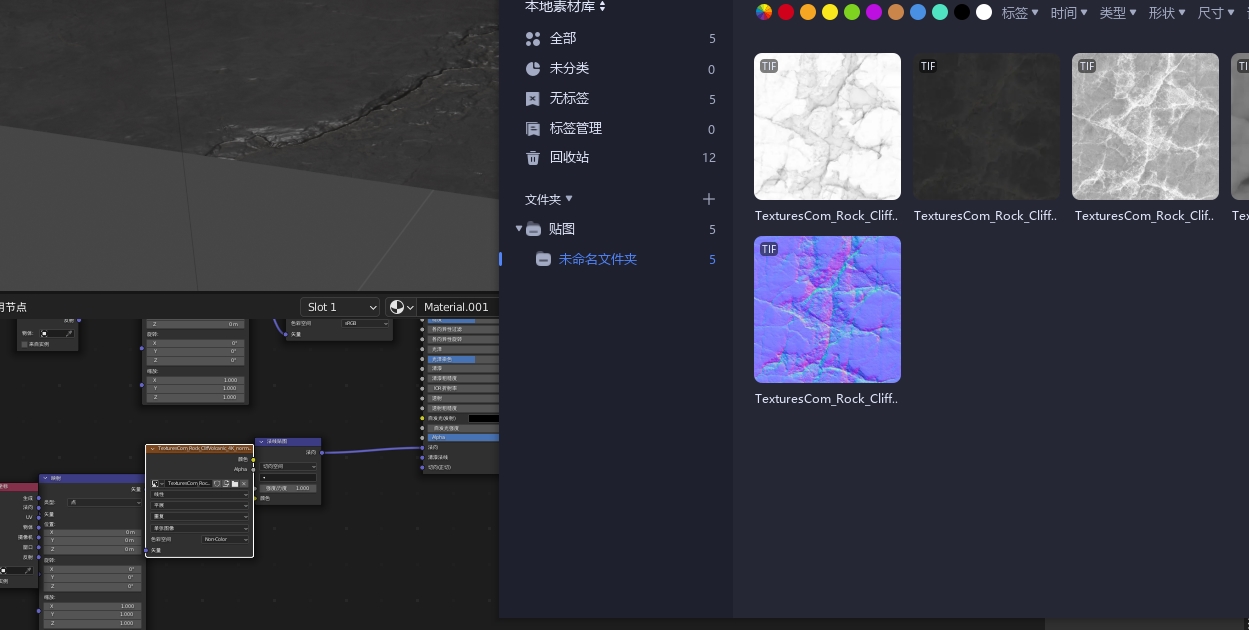Viewport: 1249px width, 630px height.
Task: Open the 平展 projection dropdown
Action: [200, 505]
